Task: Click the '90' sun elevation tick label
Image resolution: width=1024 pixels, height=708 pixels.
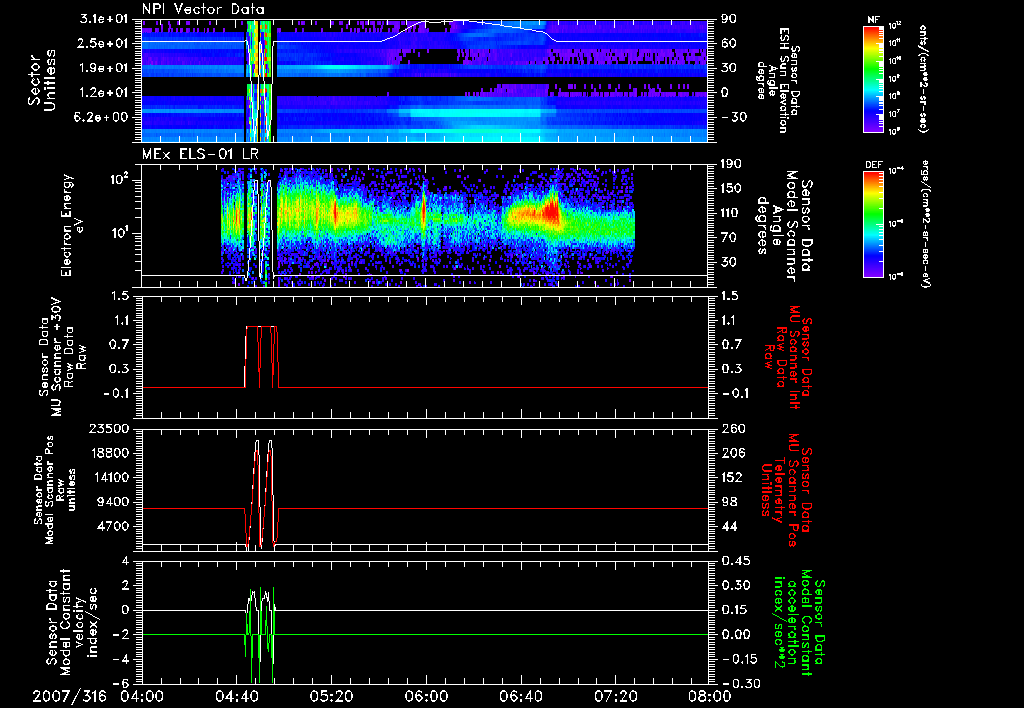Action: pyautogui.click(x=728, y=19)
